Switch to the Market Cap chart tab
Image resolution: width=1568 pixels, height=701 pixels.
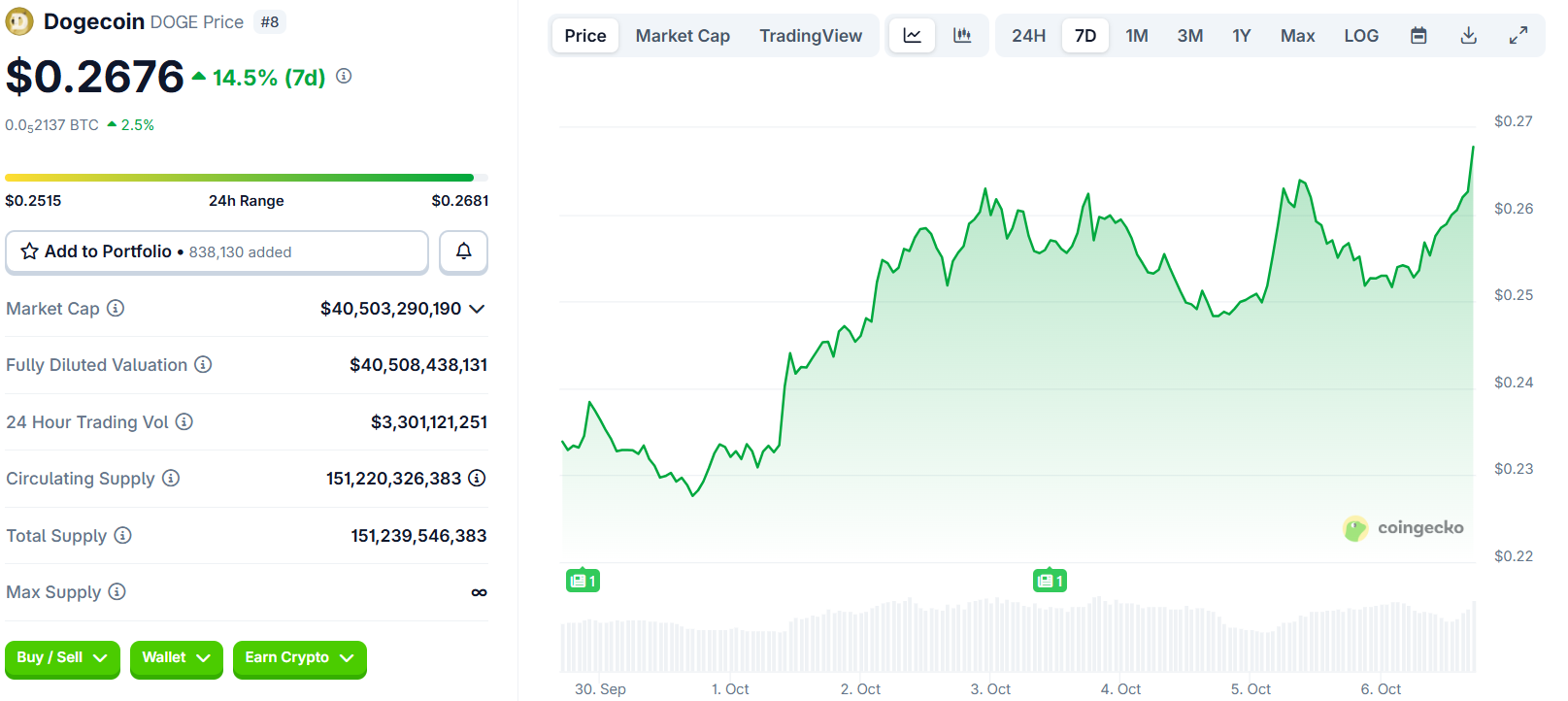[x=683, y=36]
